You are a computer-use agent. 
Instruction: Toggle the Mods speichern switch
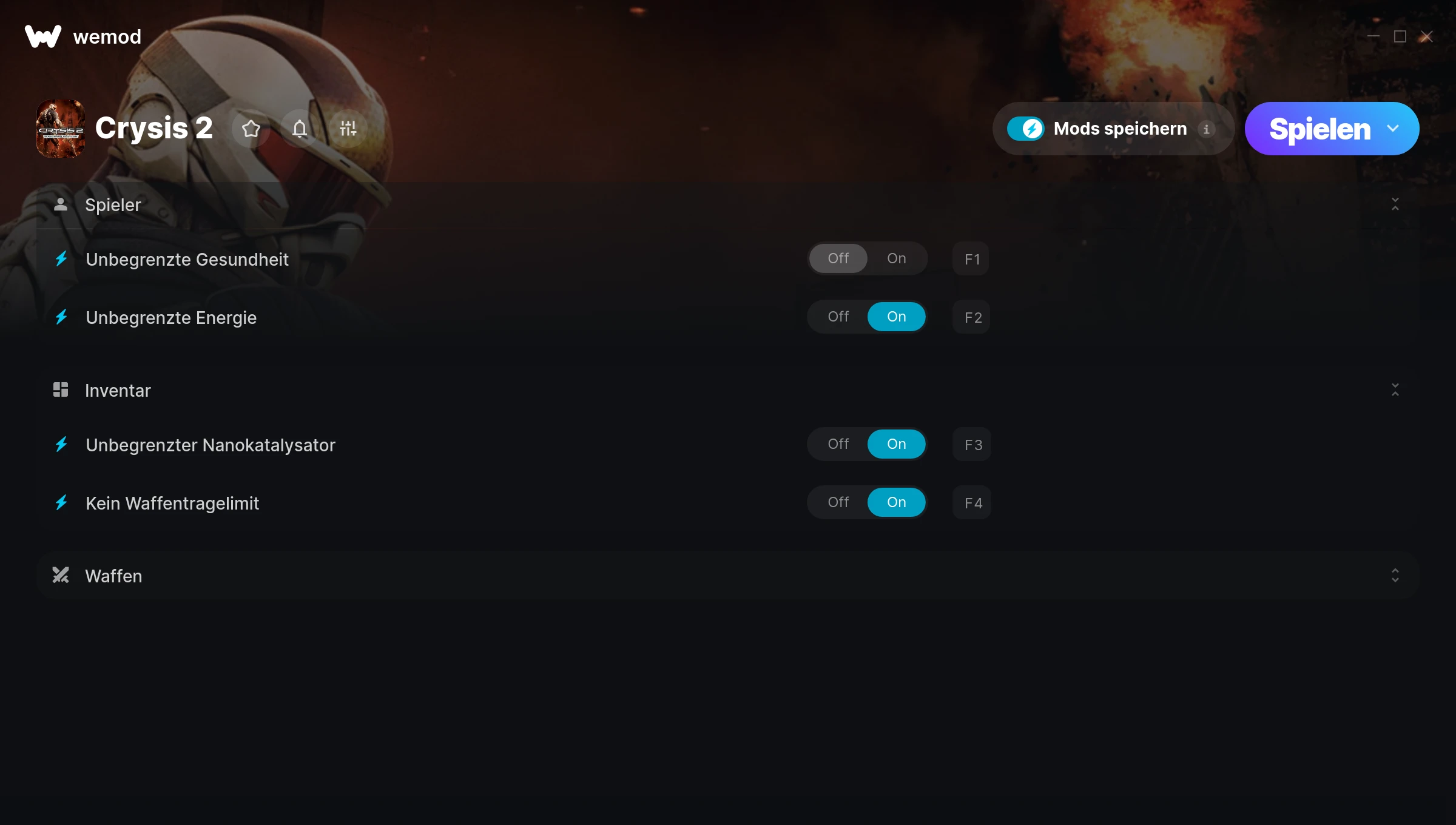point(1025,129)
